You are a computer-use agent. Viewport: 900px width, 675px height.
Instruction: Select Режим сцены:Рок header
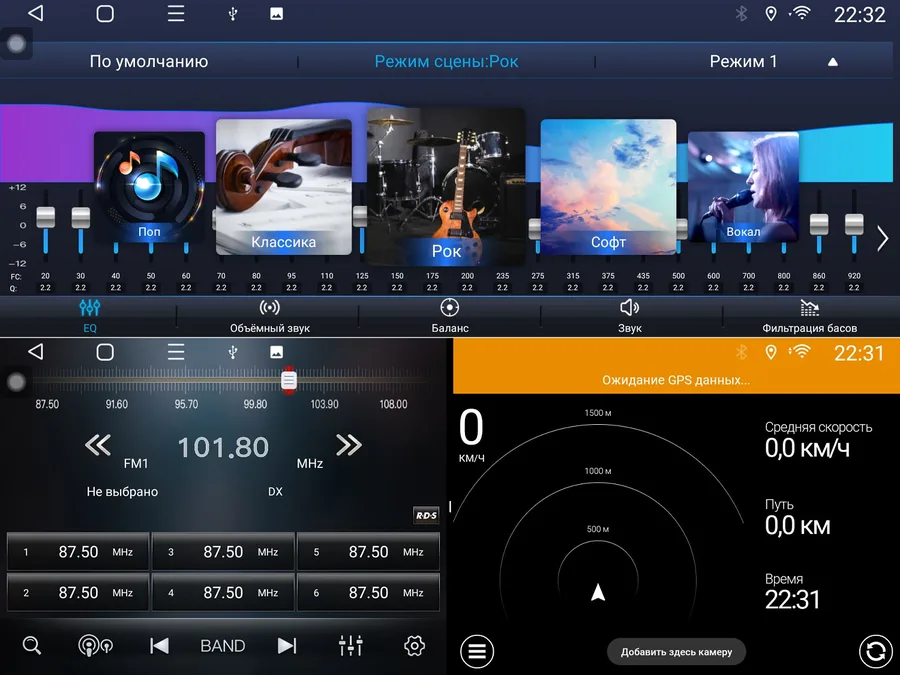[x=446, y=61]
